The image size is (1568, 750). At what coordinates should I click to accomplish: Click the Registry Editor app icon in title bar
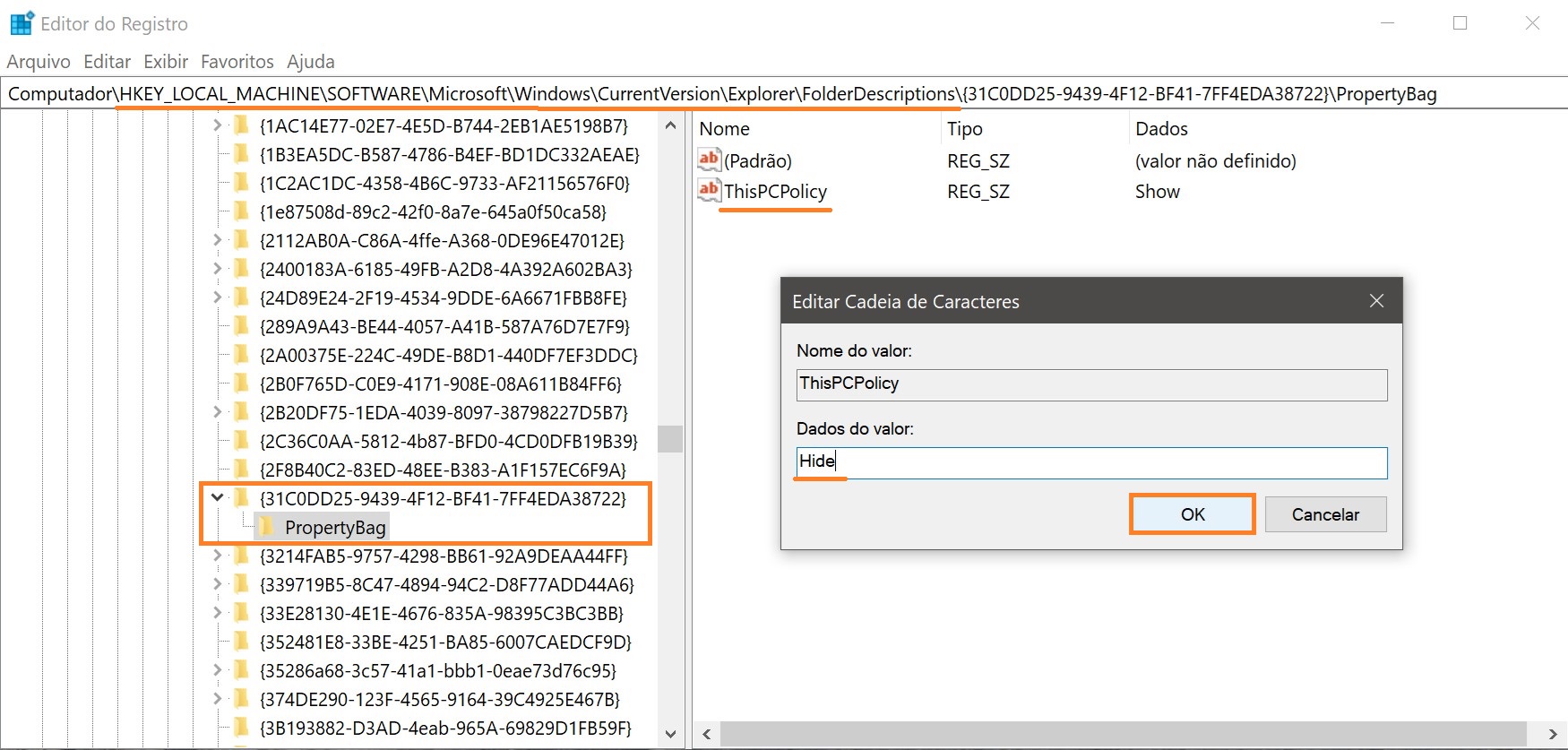pyautogui.click(x=22, y=23)
